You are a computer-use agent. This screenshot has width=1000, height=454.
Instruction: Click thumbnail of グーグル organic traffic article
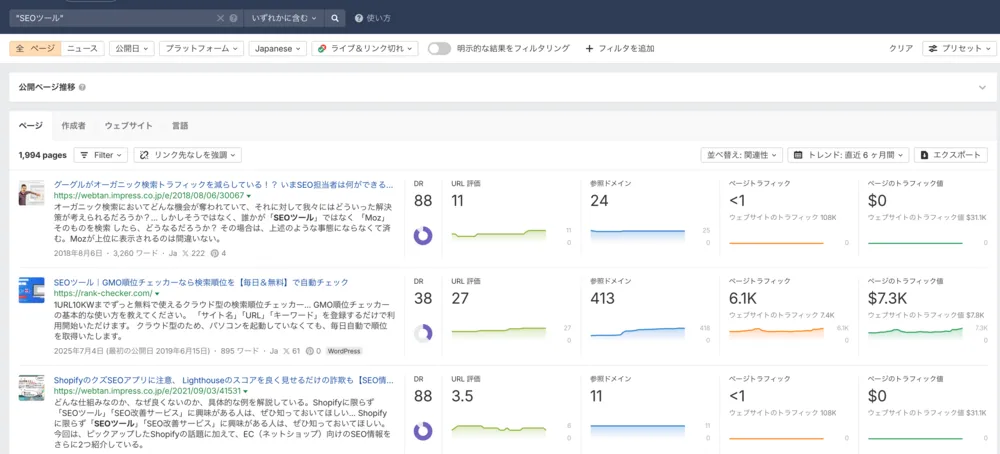point(31,193)
